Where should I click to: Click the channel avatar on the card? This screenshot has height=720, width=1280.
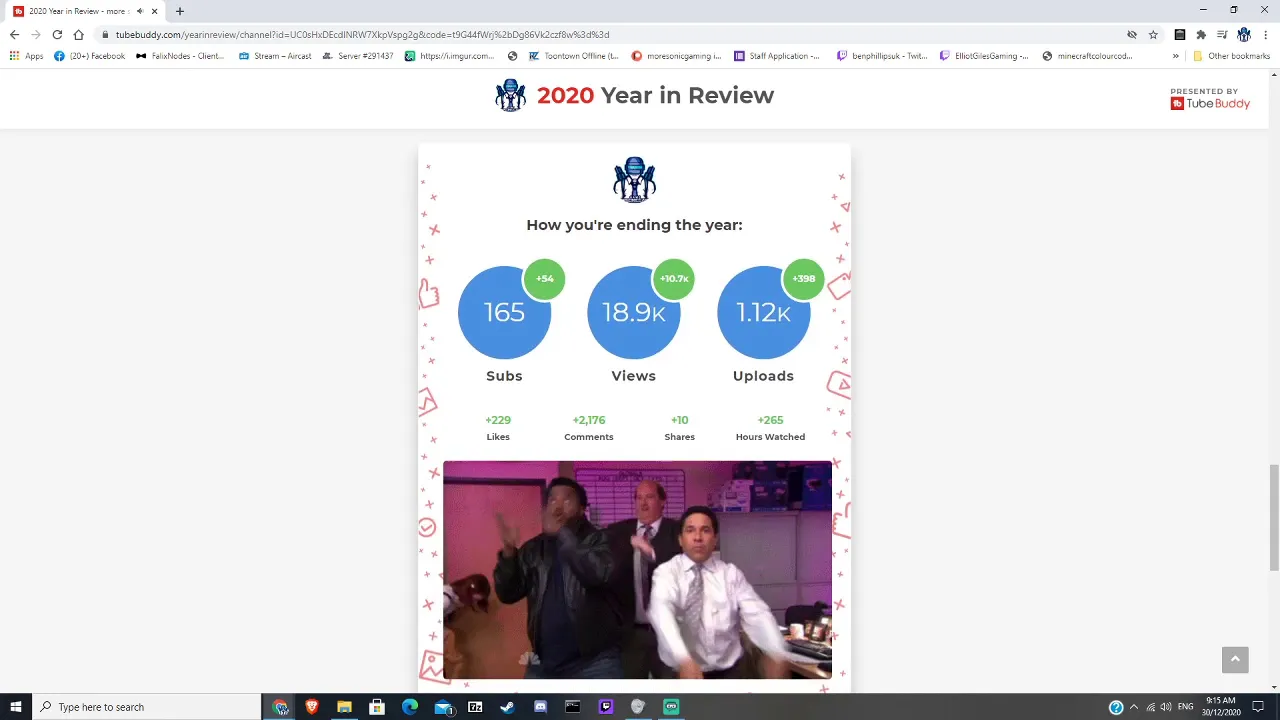(634, 180)
